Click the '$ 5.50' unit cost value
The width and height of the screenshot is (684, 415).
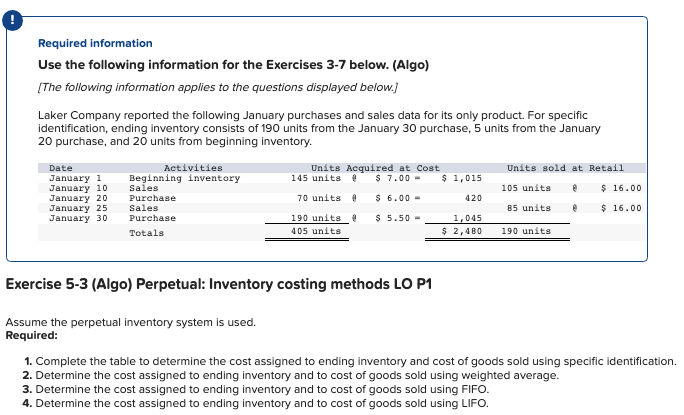pos(393,218)
